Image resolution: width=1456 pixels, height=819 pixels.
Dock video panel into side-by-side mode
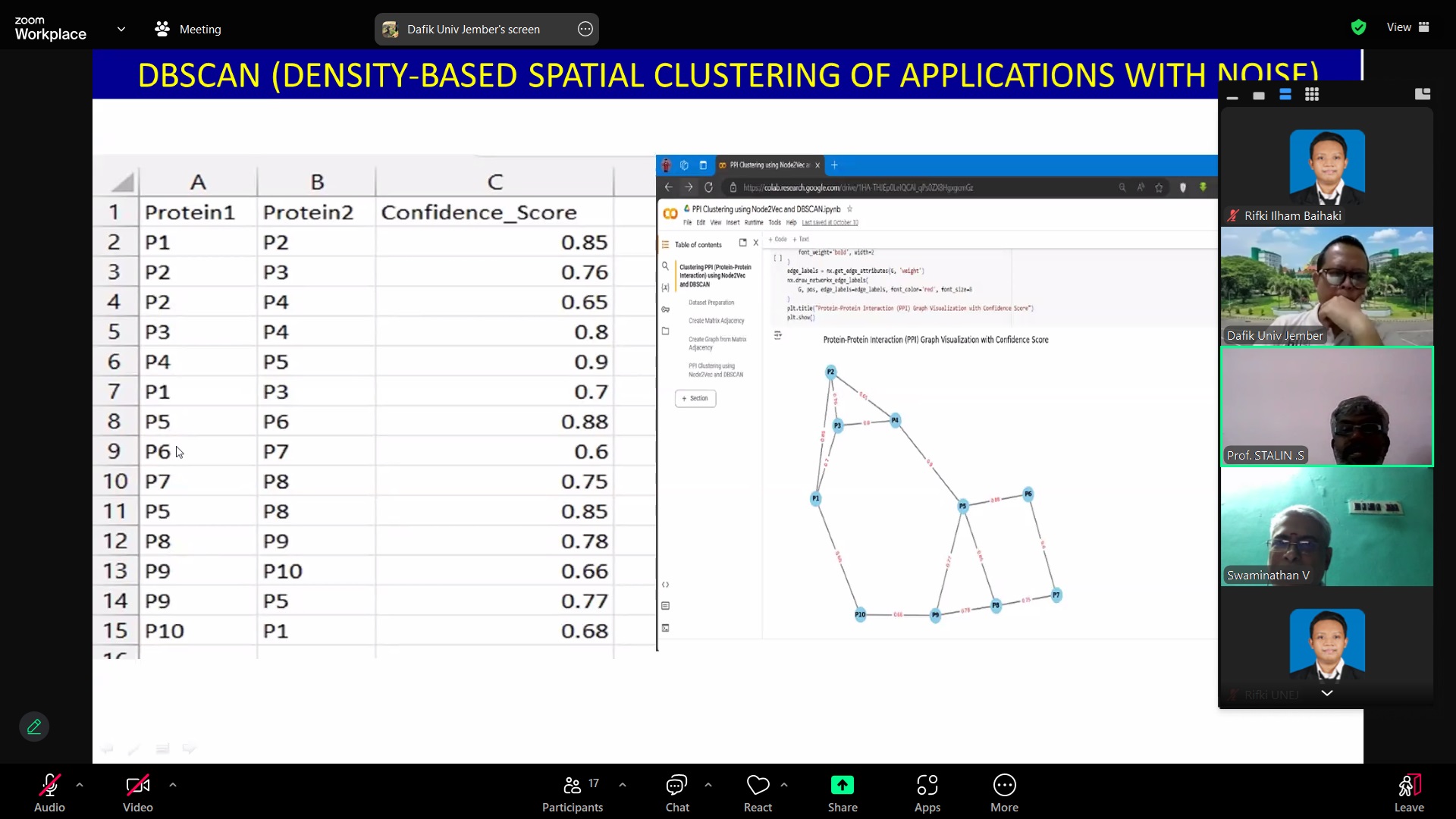click(1423, 94)
